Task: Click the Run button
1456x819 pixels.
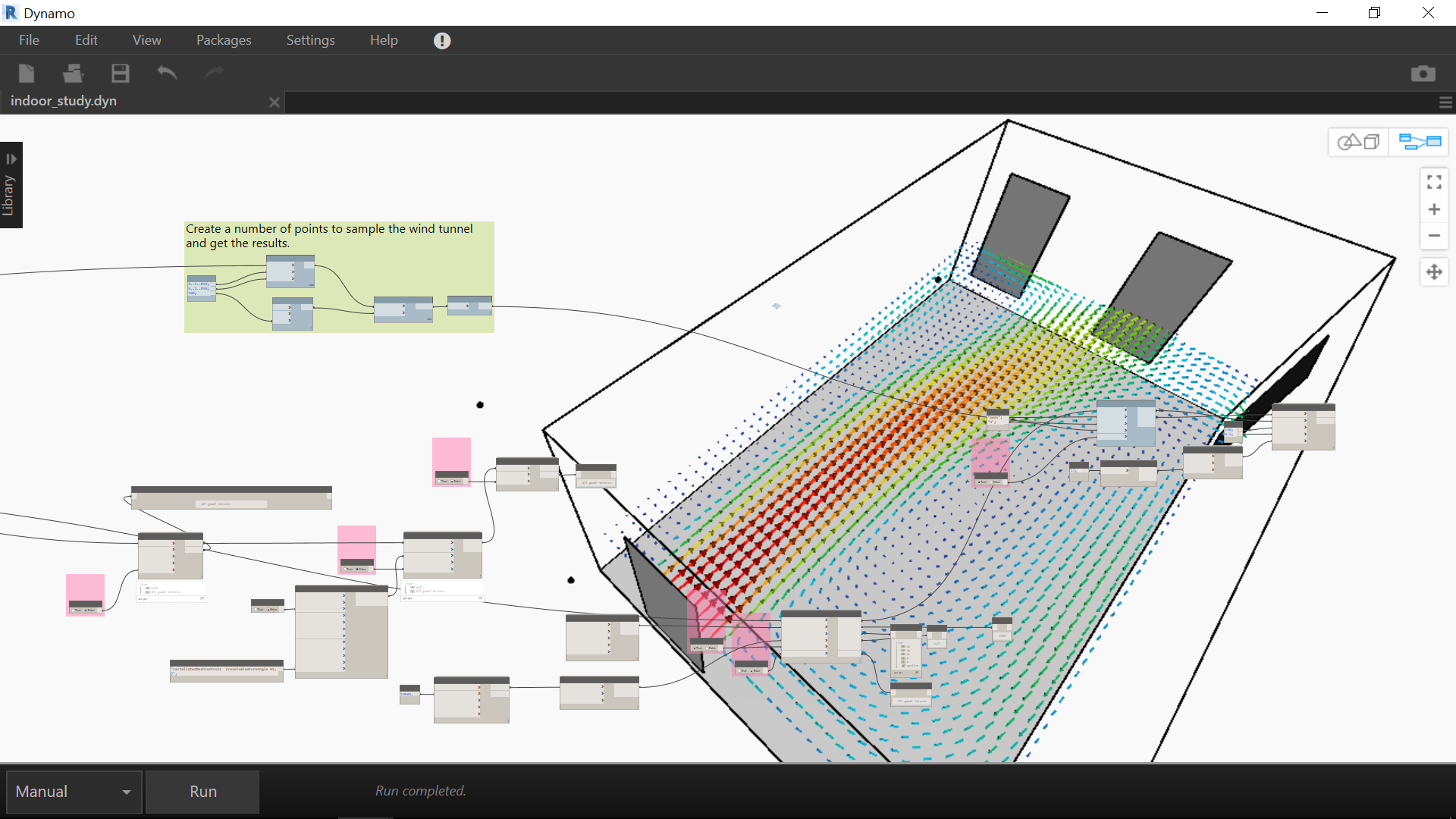Action: coord(202,792)
